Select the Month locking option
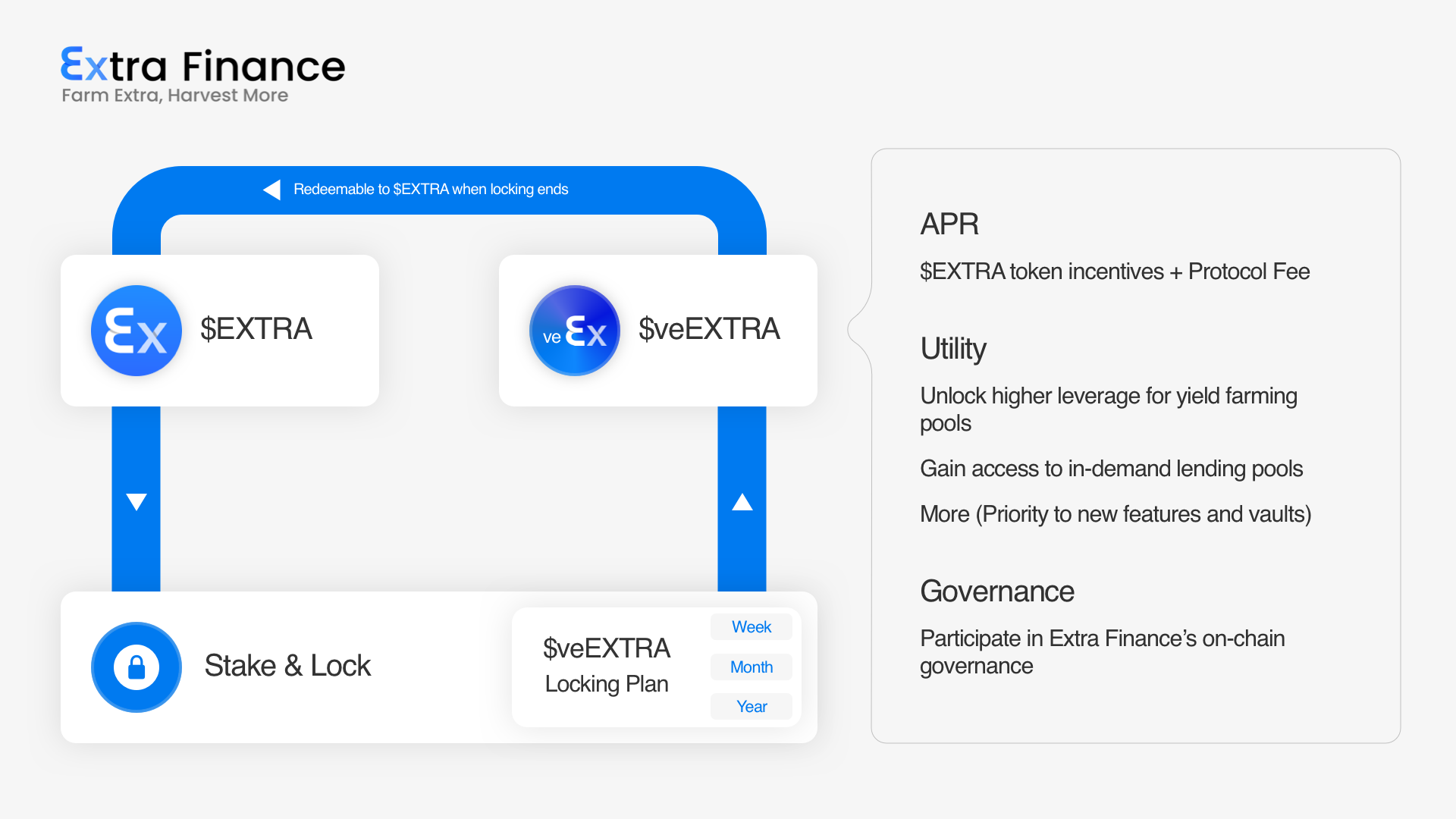The image size is (1456, 819). [x=751, y=667]
